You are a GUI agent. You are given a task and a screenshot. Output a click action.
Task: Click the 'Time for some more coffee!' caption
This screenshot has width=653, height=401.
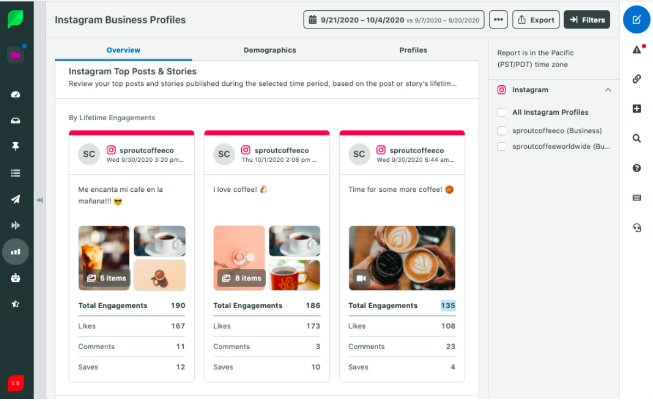[x=401, y=189]
